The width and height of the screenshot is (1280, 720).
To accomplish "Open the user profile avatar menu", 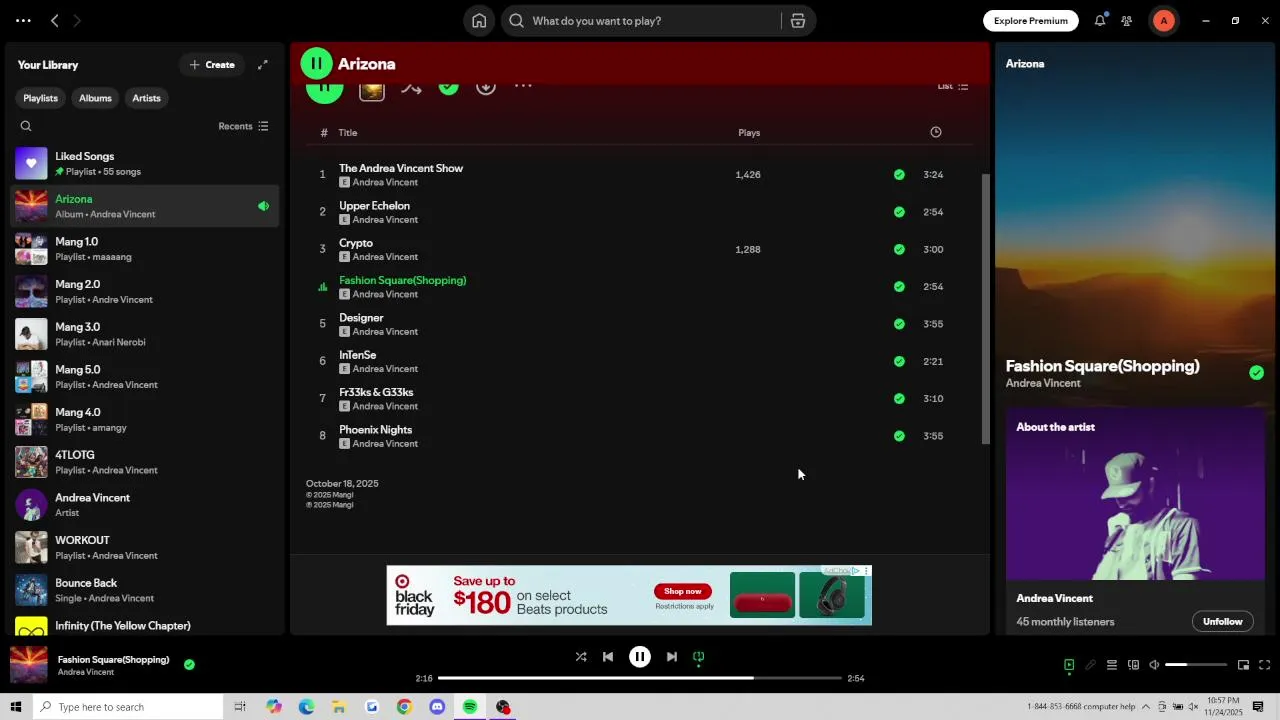I will click(1164, 21).
